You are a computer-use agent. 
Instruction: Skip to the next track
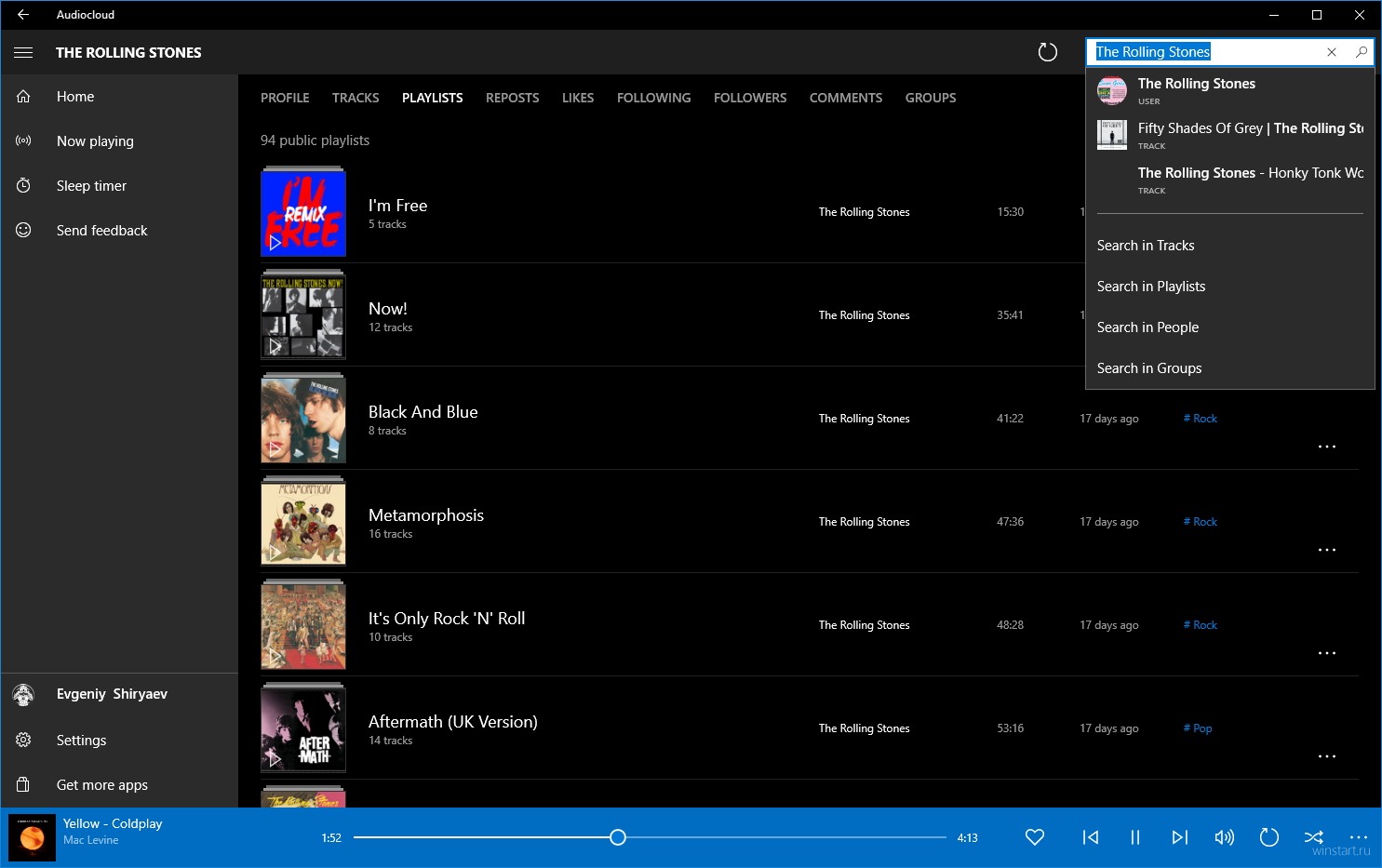(x=1179, y=837)
